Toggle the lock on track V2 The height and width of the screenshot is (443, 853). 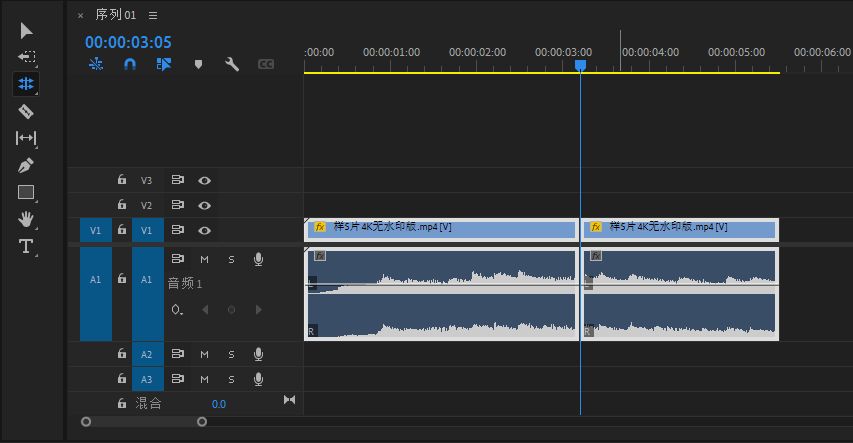(x=122, y=205)
